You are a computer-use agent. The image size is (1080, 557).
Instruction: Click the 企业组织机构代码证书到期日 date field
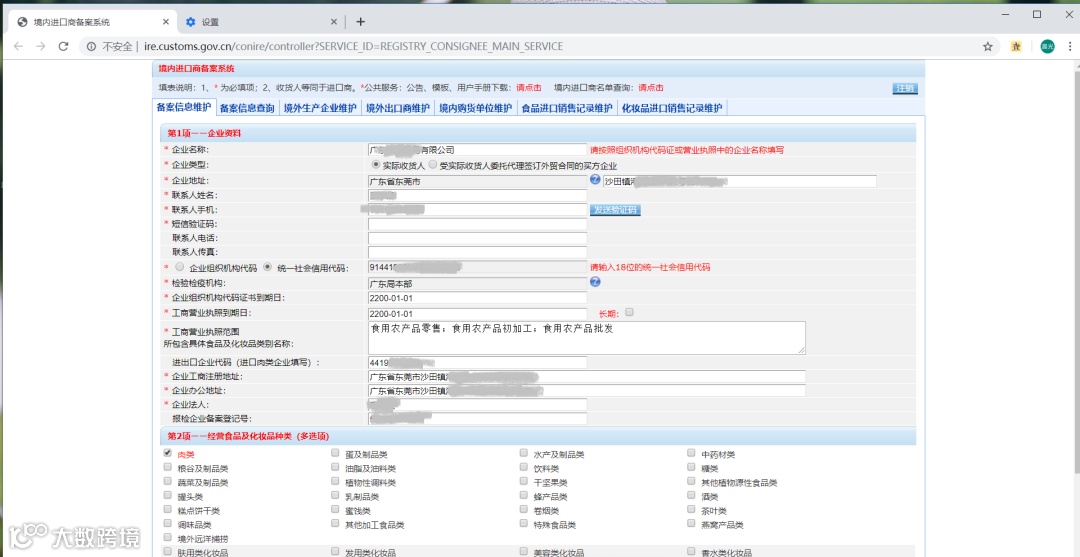tap(477, 298)
